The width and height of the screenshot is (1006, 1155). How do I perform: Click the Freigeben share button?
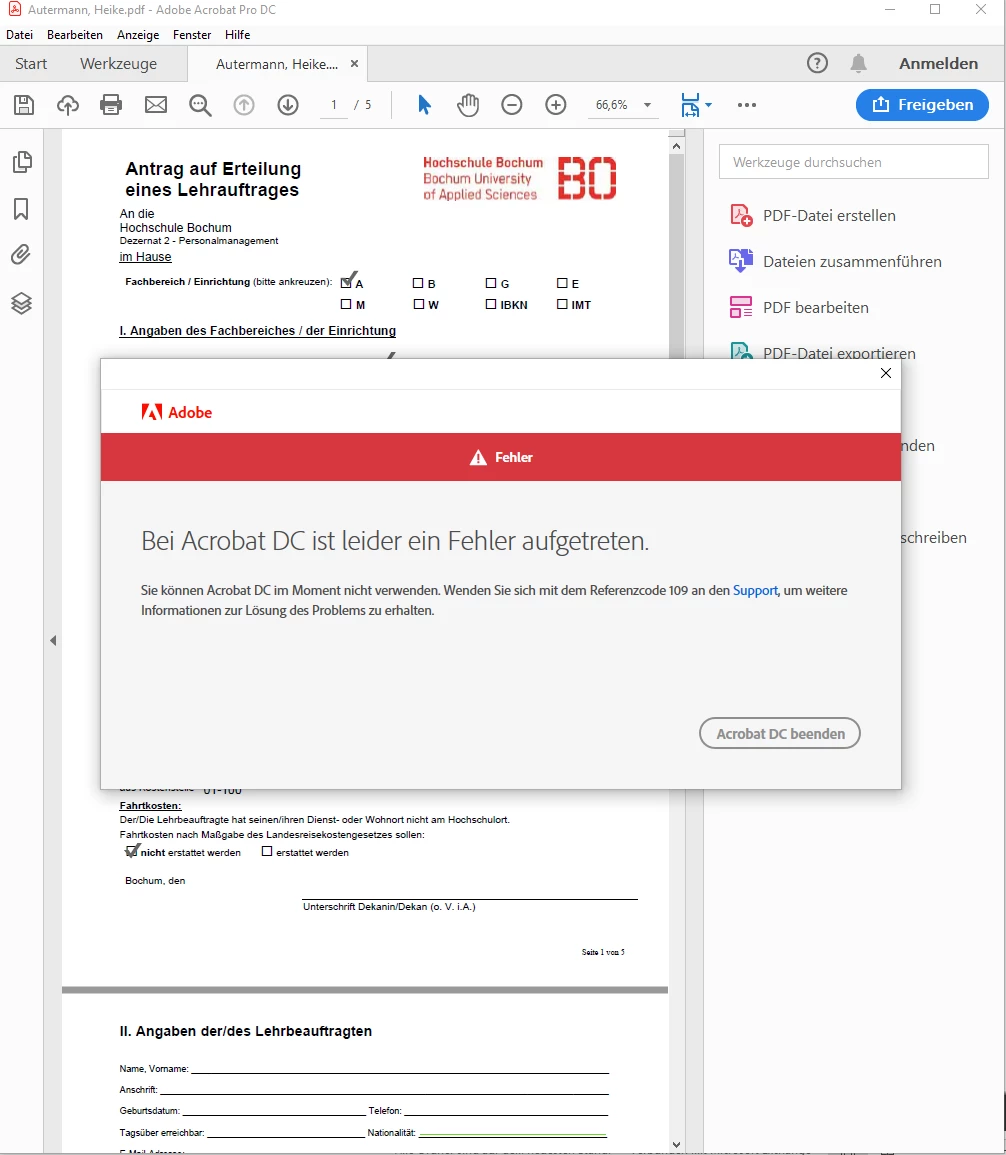[x=922, y=105]
